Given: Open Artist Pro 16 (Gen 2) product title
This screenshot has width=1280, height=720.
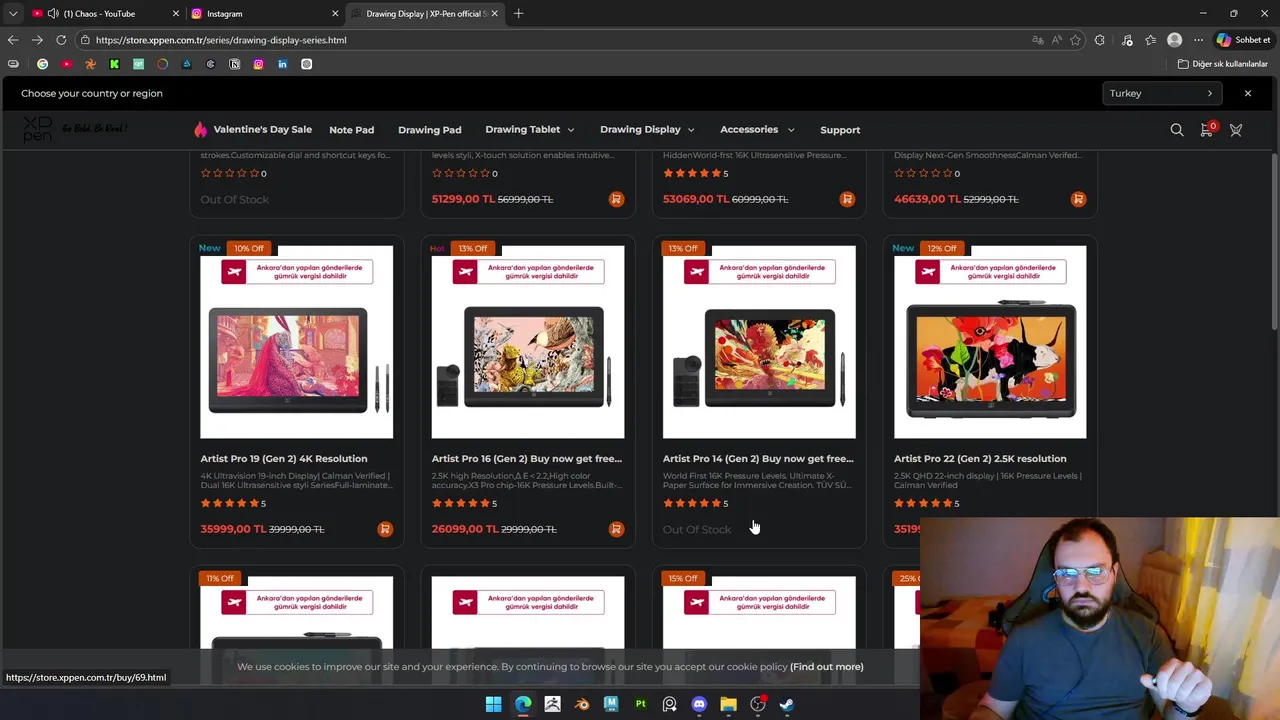Looking at the screenshot, I should pos(527,459).
